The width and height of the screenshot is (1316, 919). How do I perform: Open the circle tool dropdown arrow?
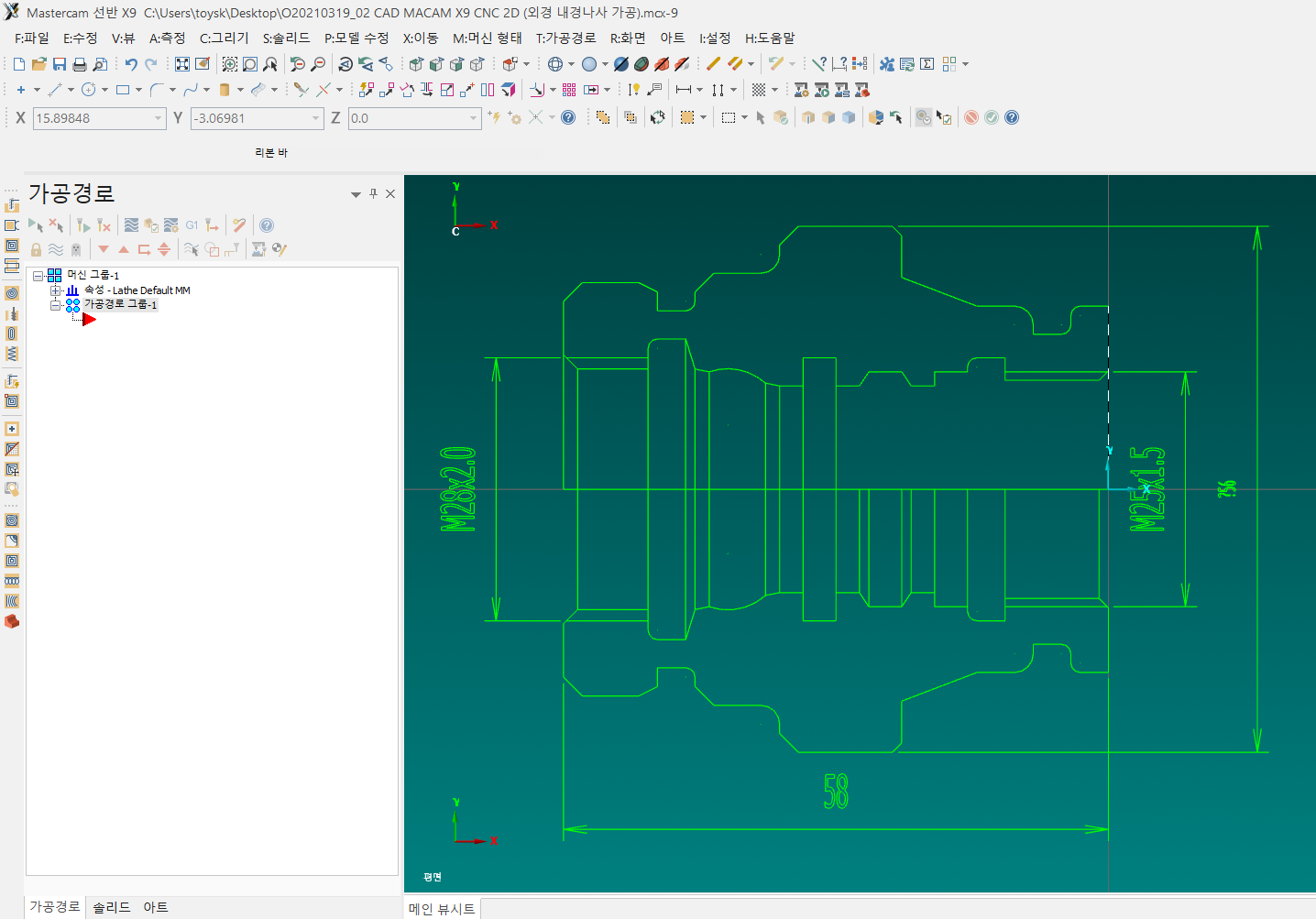104,90
